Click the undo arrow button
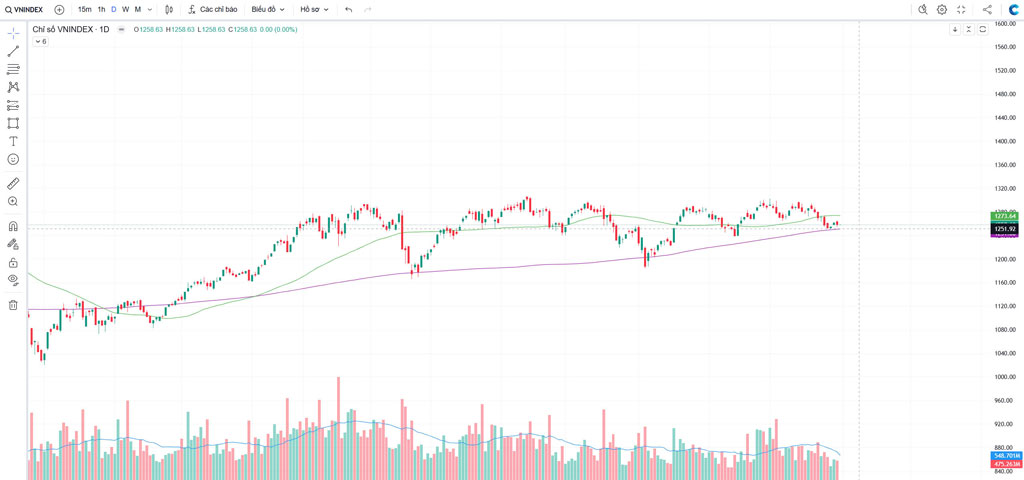This screenshot has height=480, width=1024. coord(349,10)
